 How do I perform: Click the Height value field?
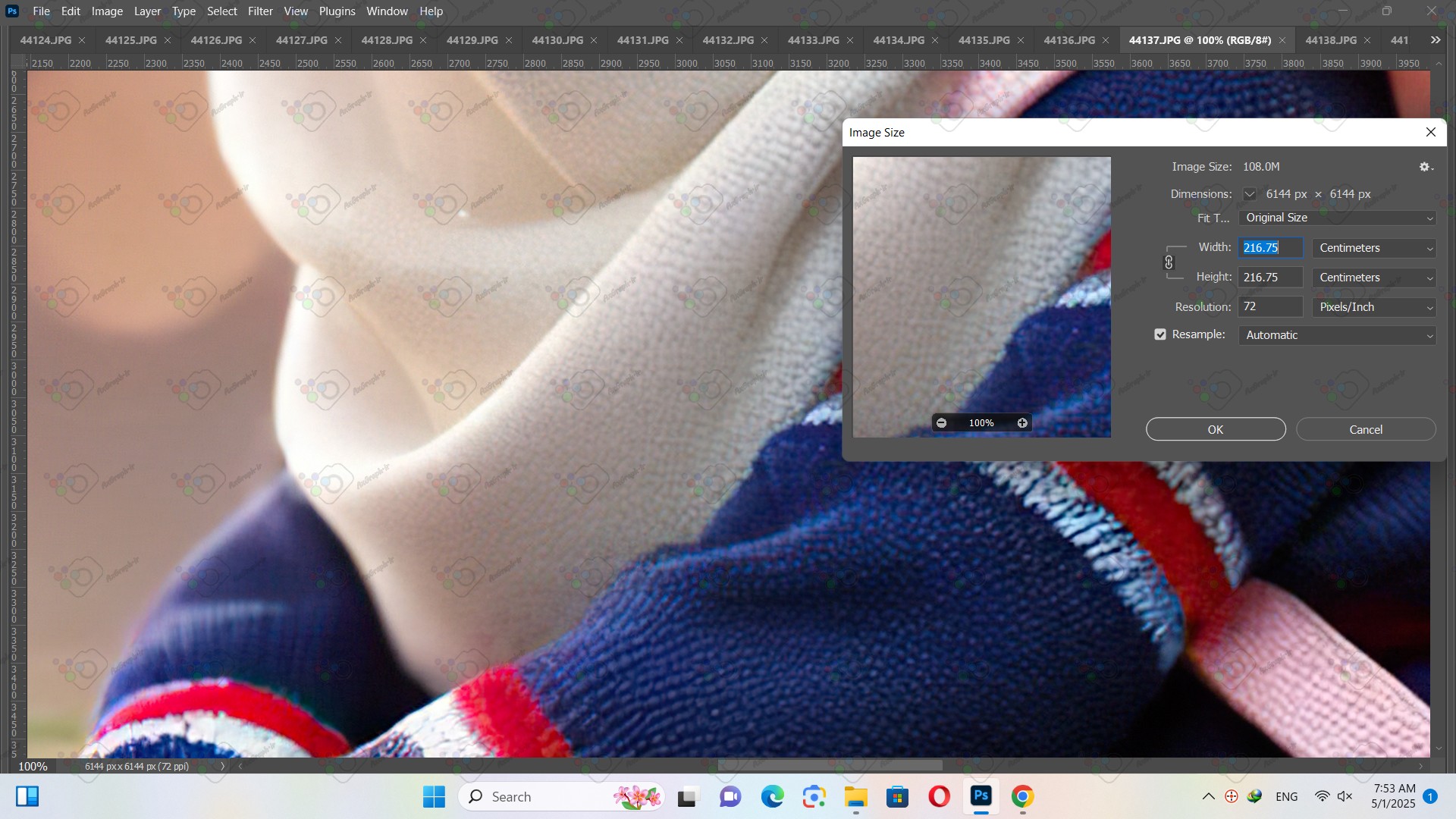[1270, 278]
